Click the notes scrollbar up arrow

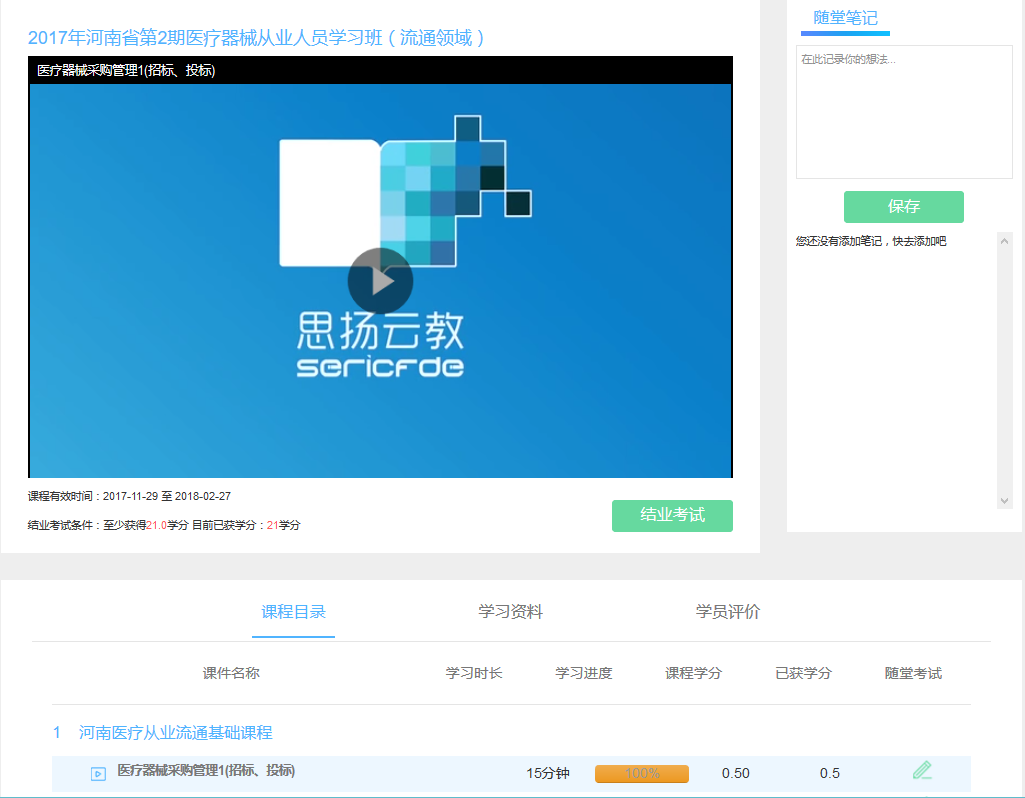click(1004, 241)
